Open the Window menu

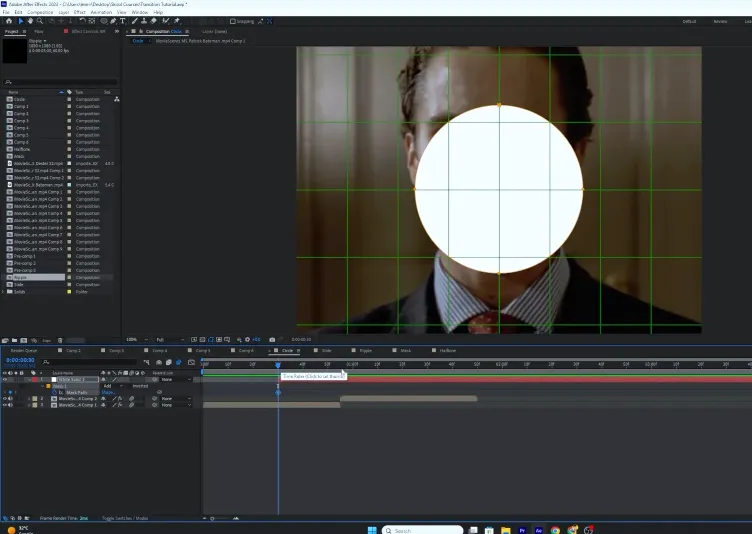[x=140, y=12]
